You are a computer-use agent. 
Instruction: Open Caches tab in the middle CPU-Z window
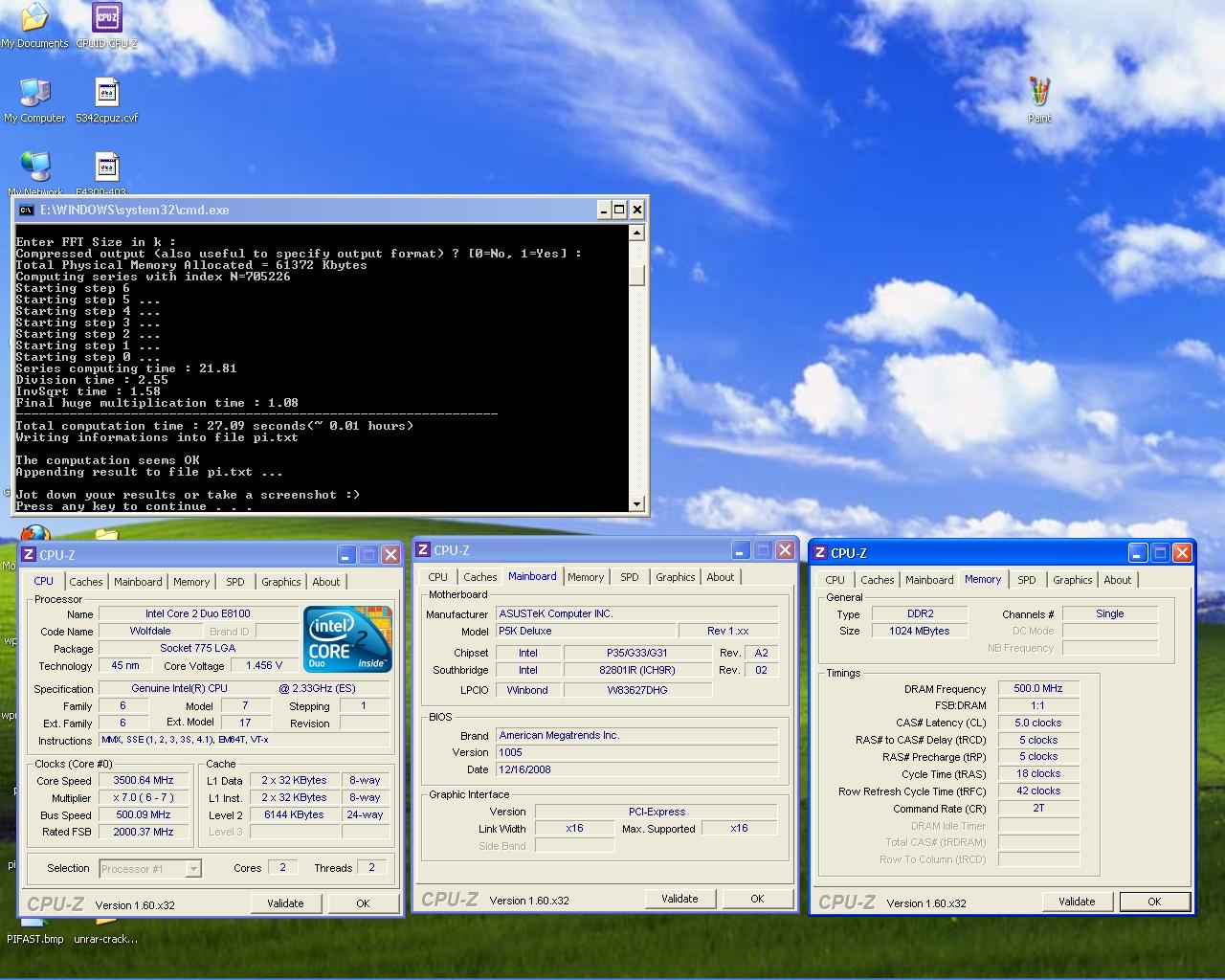point(480,577)
